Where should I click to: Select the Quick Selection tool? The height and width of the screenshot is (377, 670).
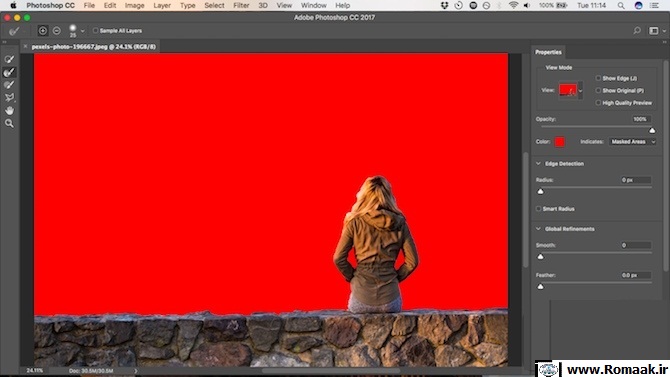[x=9, y=59]
